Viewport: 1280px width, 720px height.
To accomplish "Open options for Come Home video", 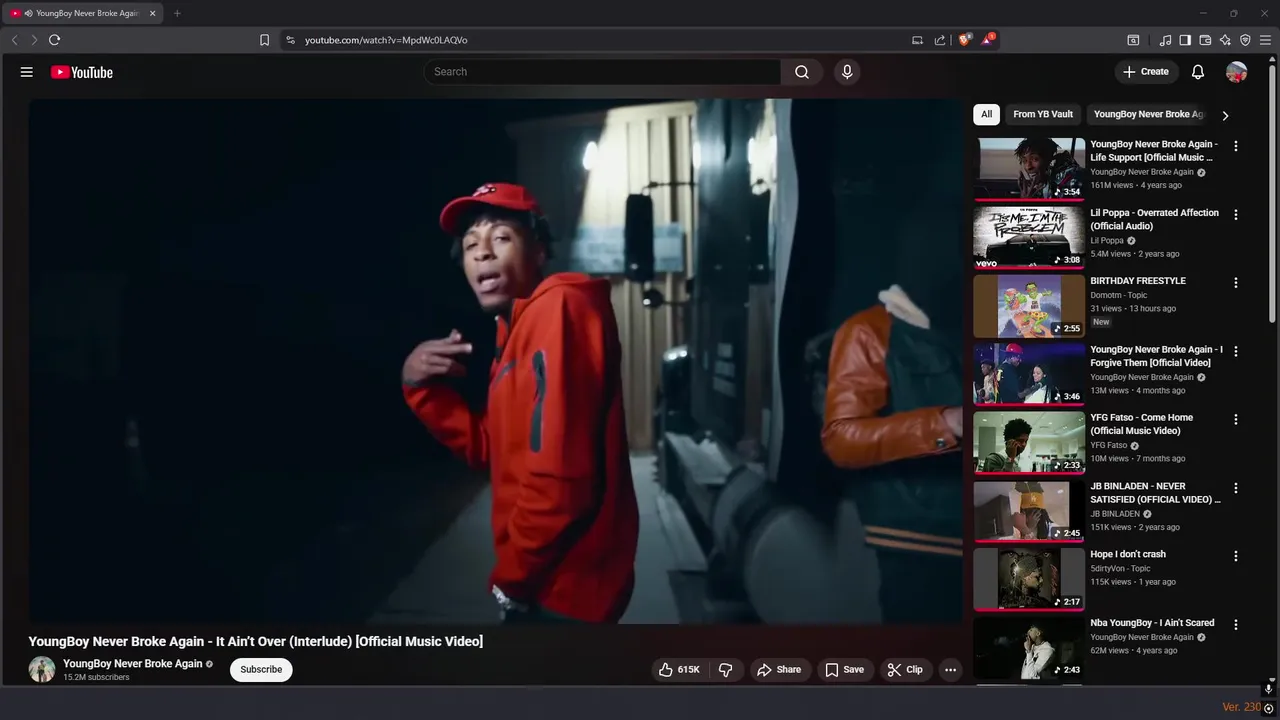I will pos(1236,420).
